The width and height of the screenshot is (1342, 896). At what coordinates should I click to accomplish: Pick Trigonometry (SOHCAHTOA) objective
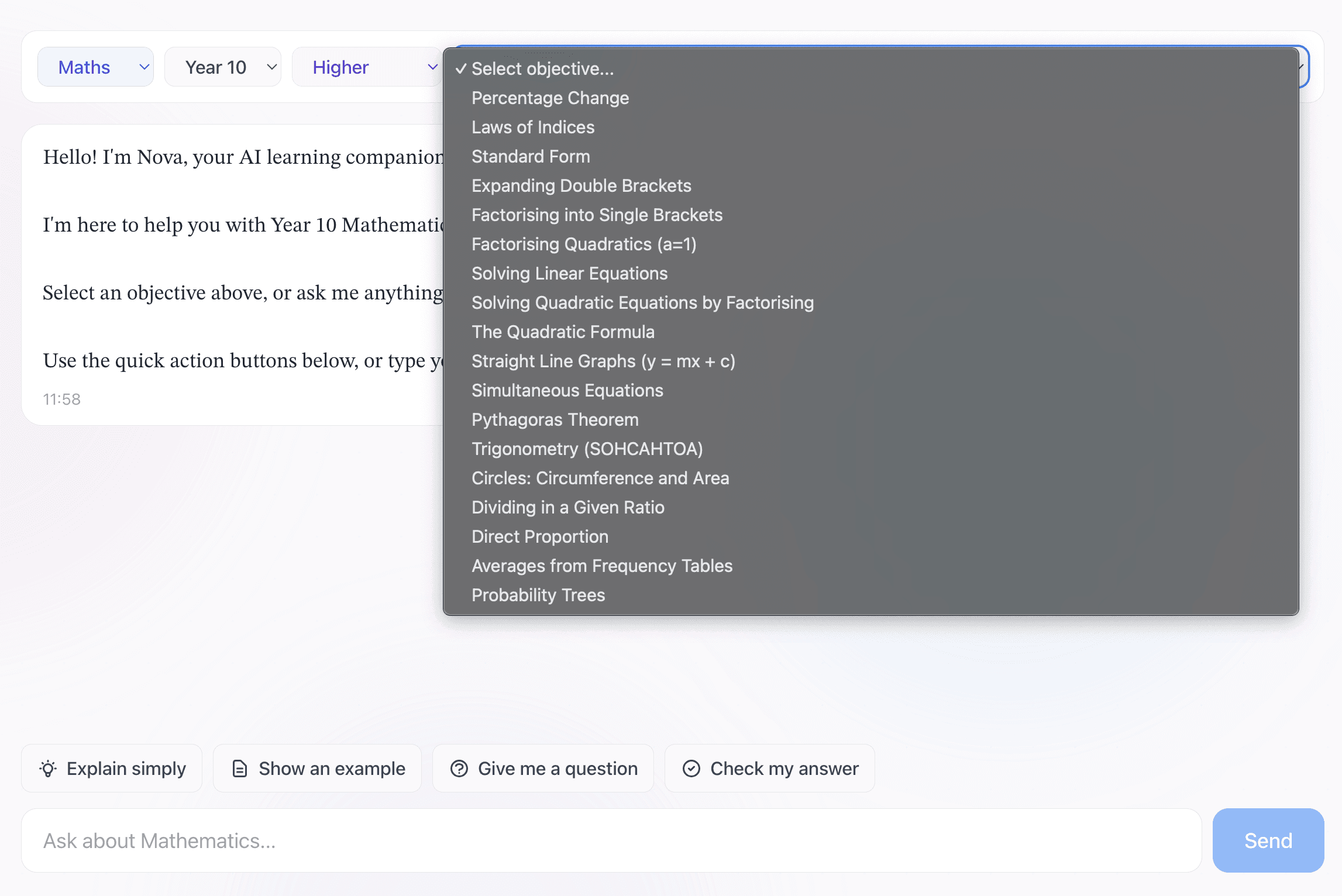pyautogui.click(x=587, y=449)
